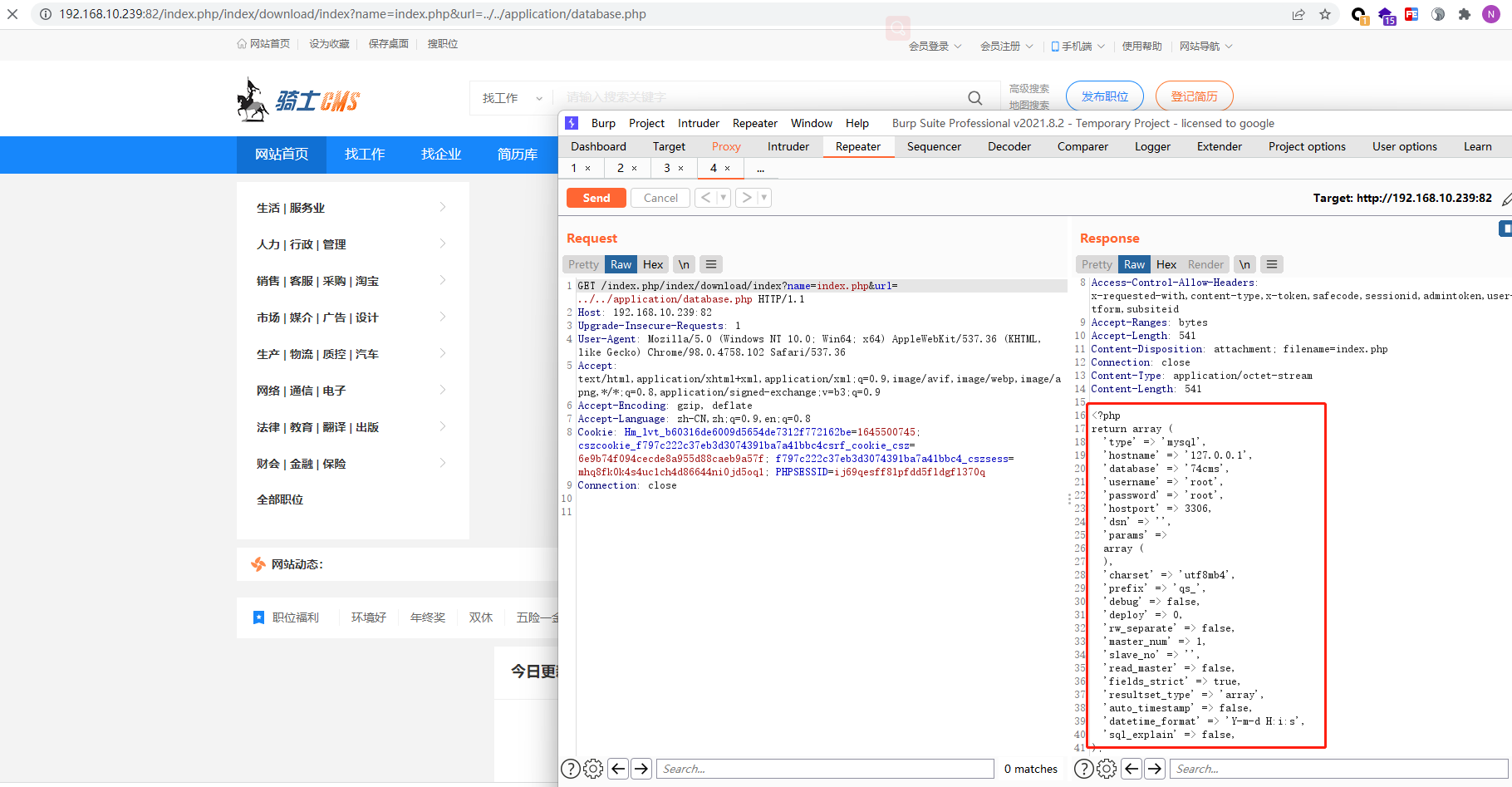Click the Send button in Repeater

pos(596,197)
